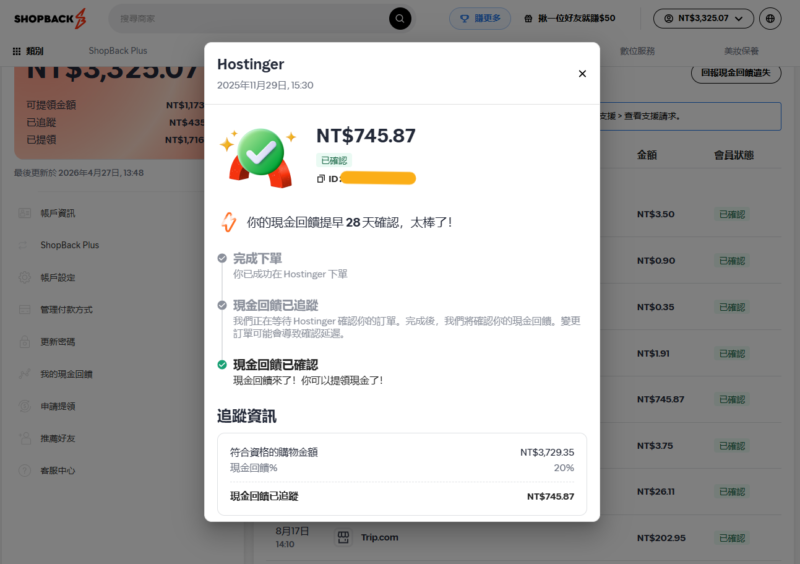Click the 帳戶資訊 card icon

(24, 213)
